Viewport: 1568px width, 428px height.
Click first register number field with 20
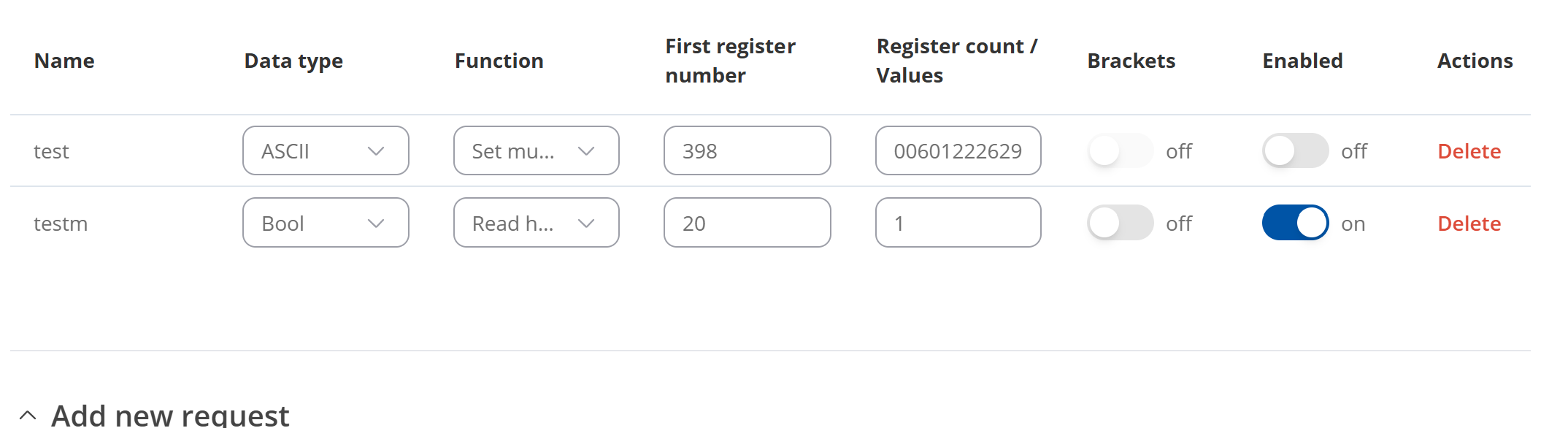(747, 223)
